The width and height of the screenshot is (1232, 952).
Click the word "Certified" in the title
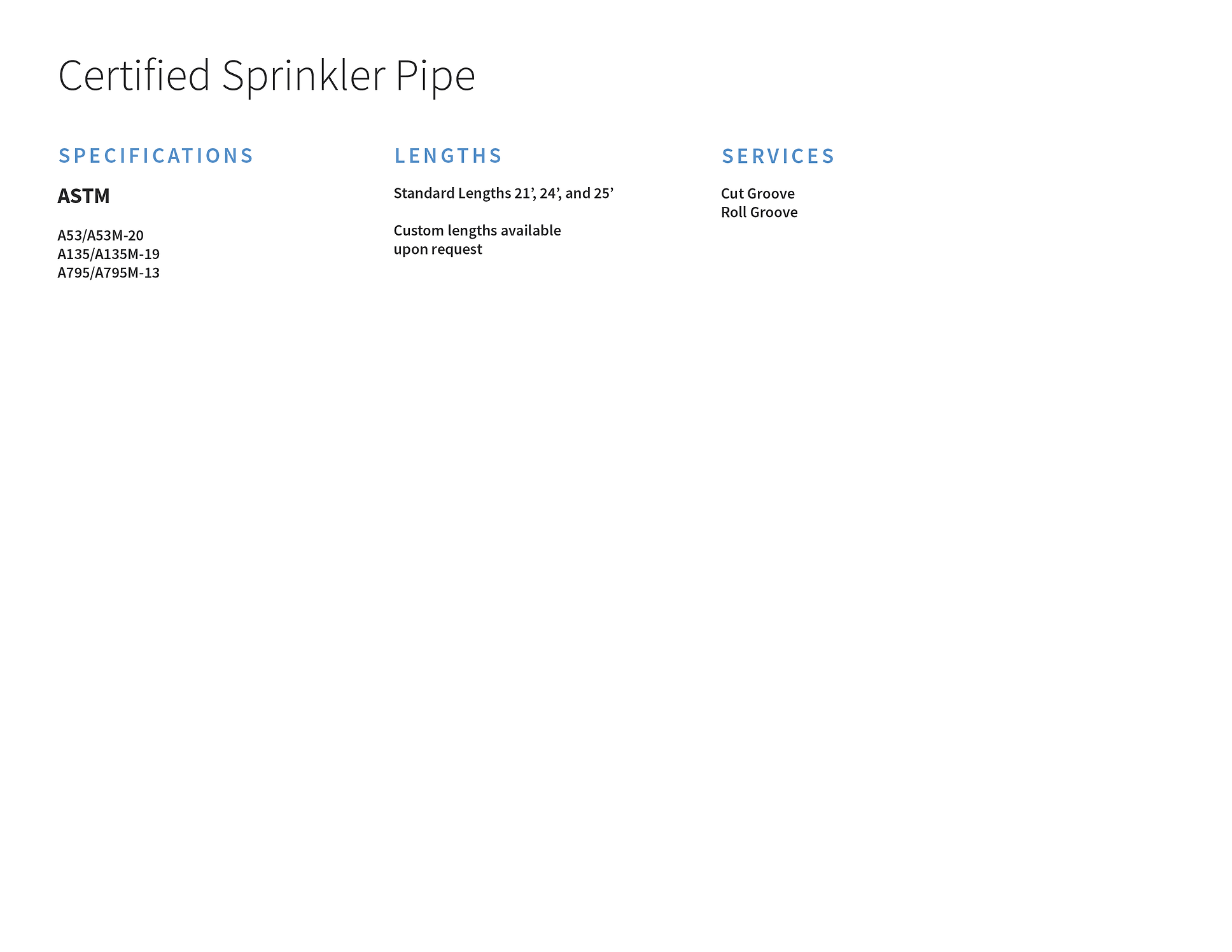click(134, 75)
